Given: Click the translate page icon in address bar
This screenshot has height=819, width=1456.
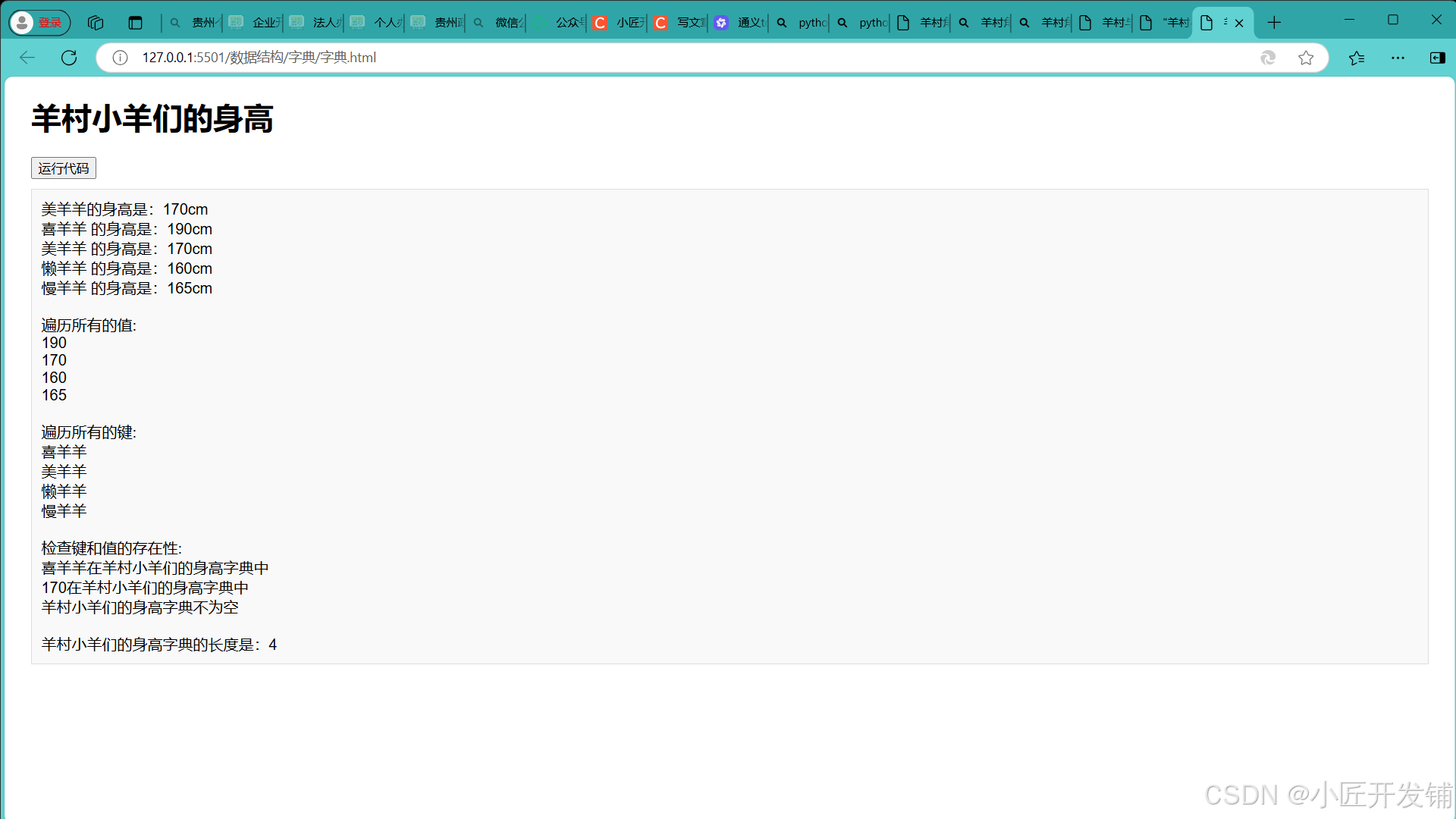Looking at the screenshot, I should tap(1268, 58).
